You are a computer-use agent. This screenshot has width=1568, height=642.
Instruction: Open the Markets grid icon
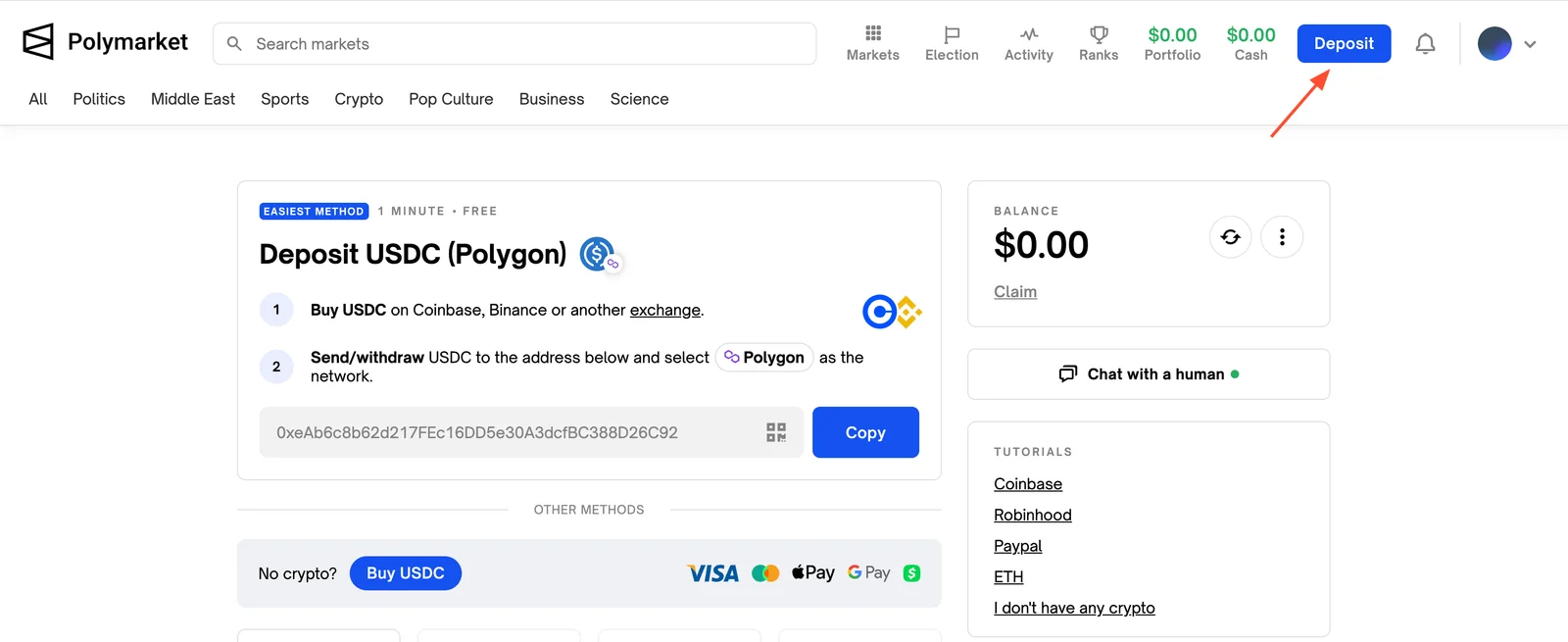point(873,33)
